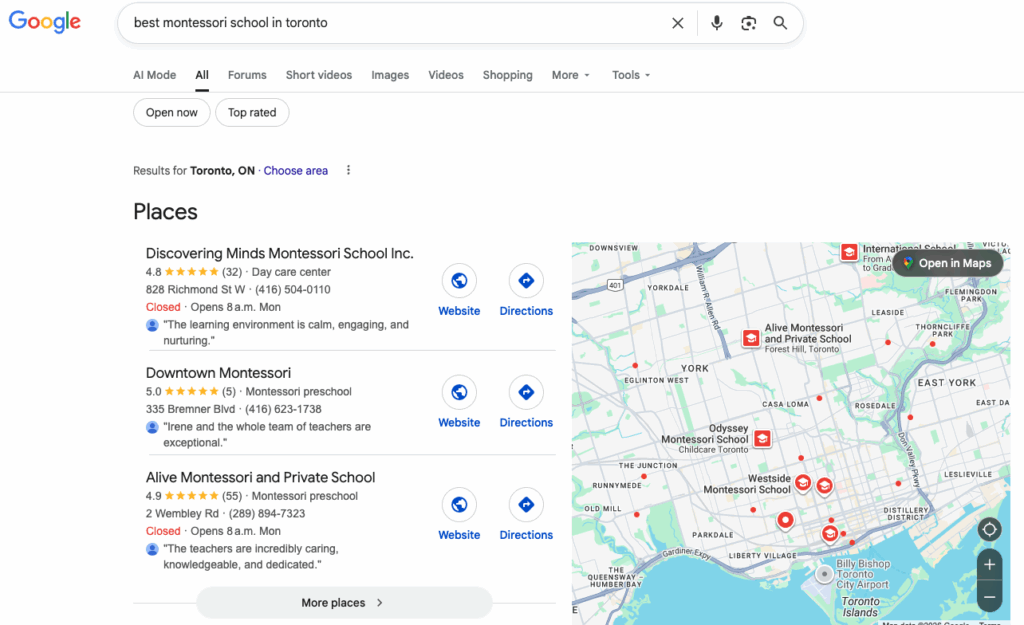Open Website icon for Discovering Minds Montessori

click(x=459, y=281)
